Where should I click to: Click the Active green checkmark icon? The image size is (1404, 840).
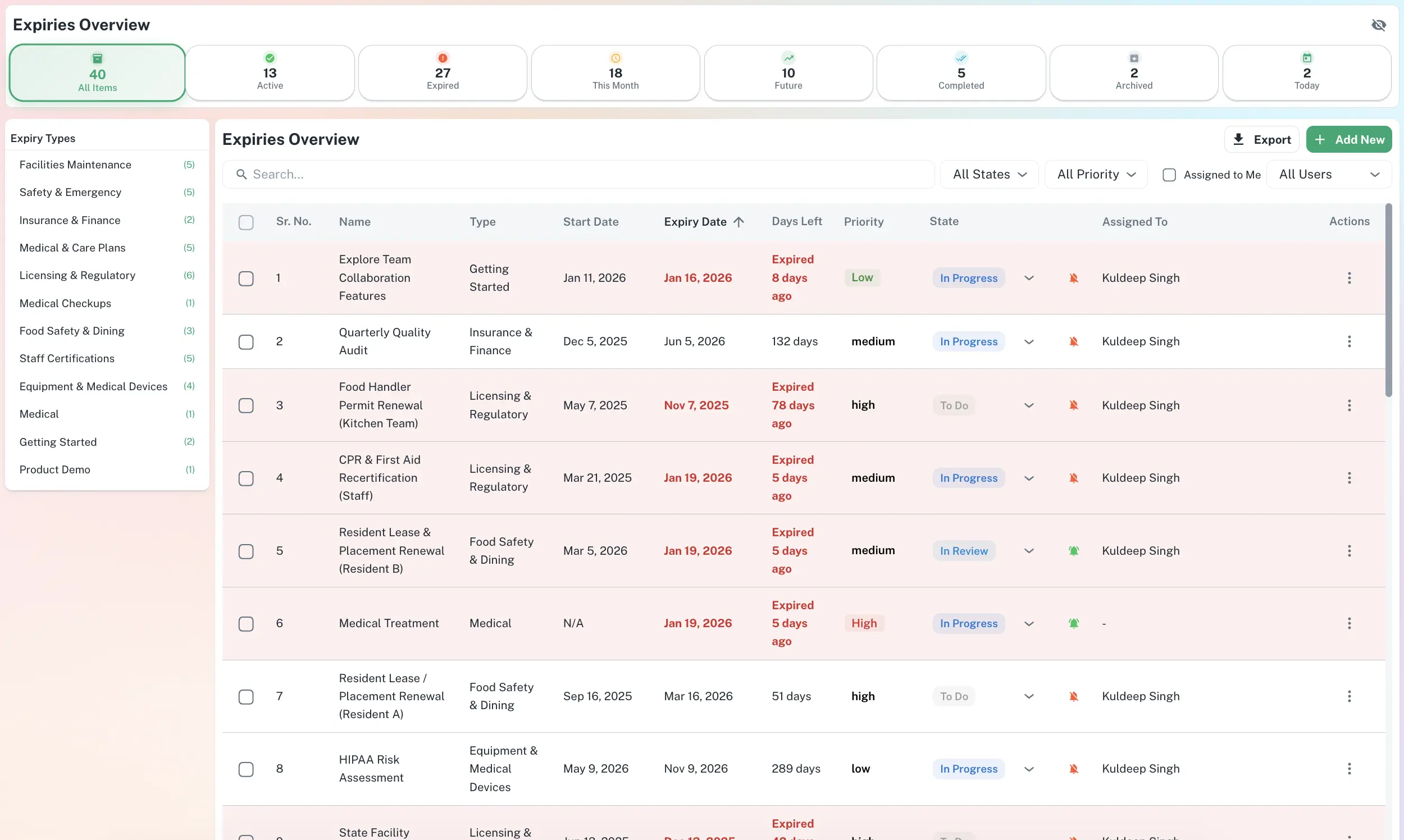(270, 58)
